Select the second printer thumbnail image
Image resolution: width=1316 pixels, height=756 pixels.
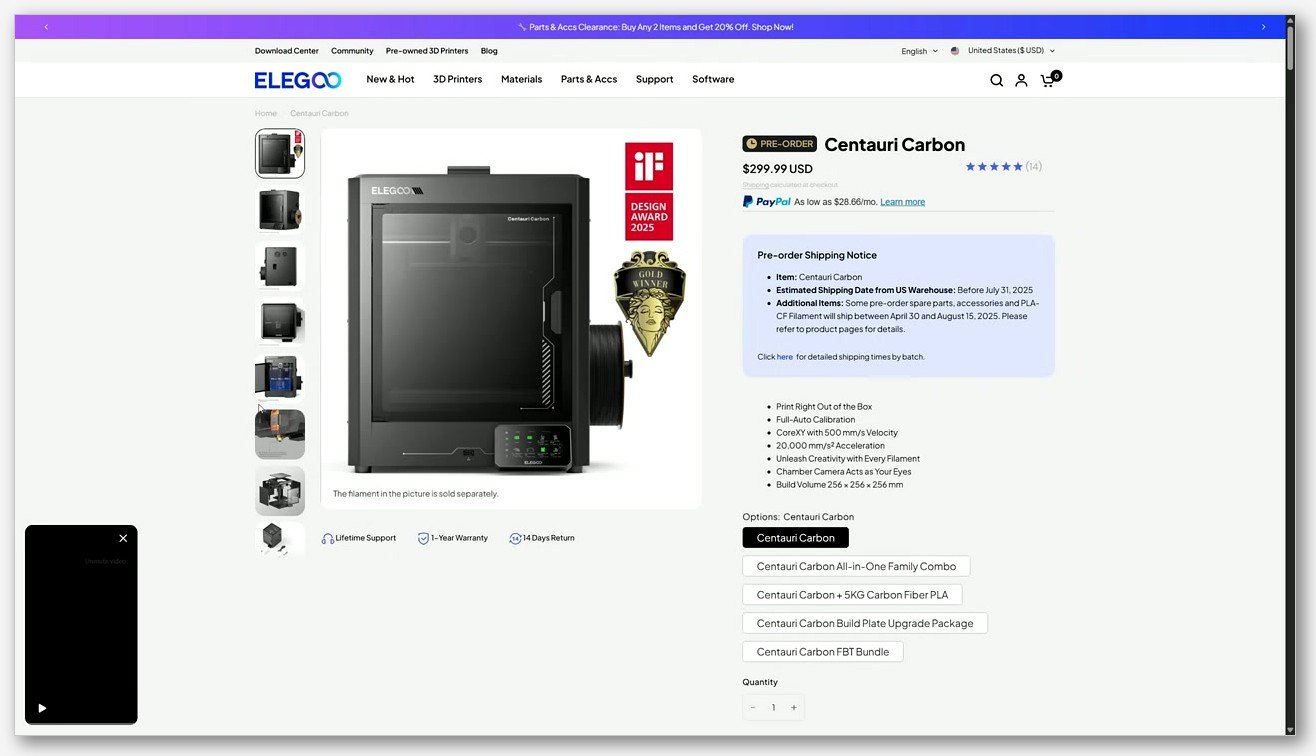click(x=280, y=209)
